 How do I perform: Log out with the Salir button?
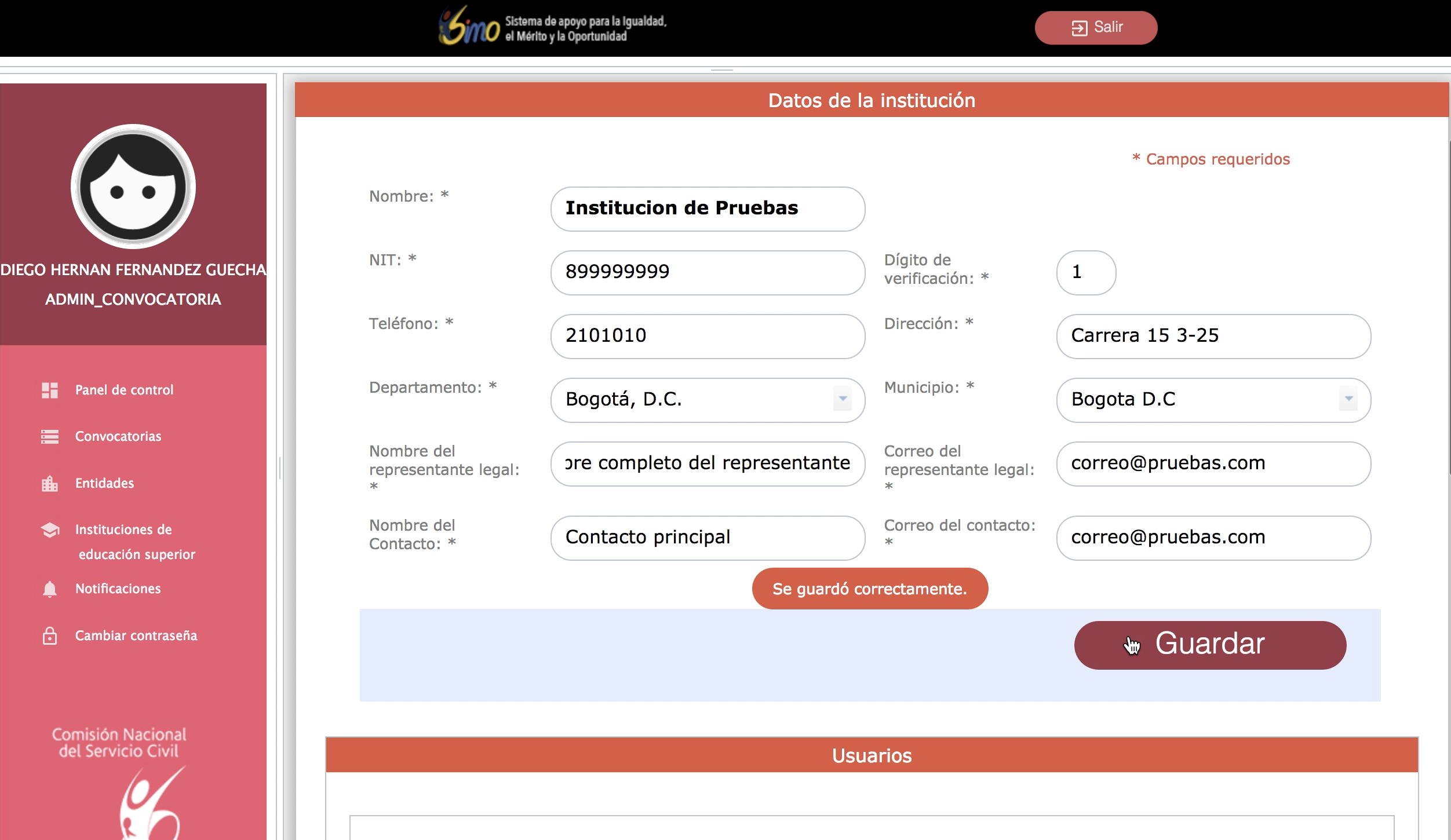pos(1096,28)
